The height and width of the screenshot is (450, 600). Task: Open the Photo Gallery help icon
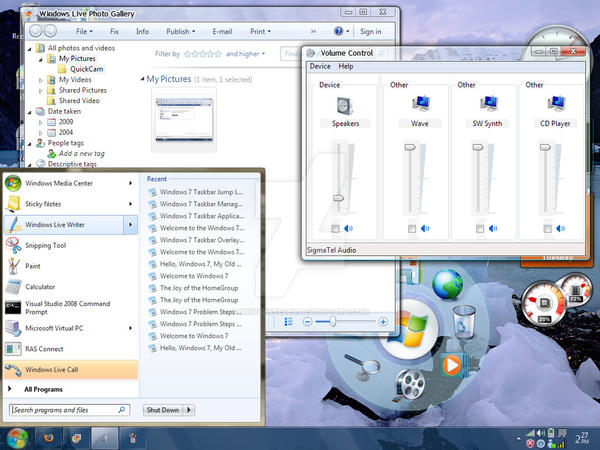339,31
